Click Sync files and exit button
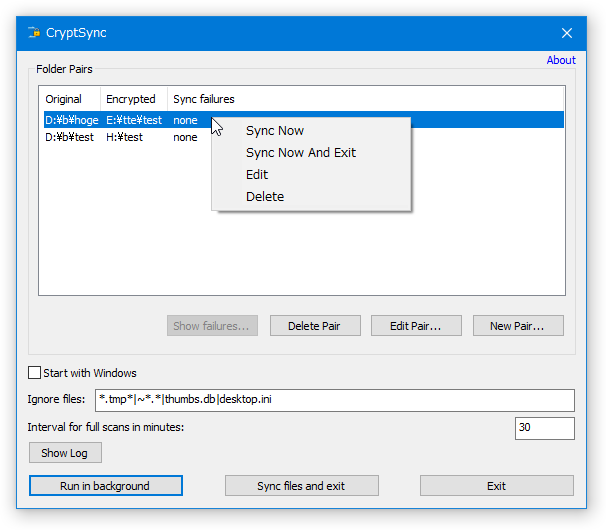This screenshot has width=606, height=530. coord(301,486)
